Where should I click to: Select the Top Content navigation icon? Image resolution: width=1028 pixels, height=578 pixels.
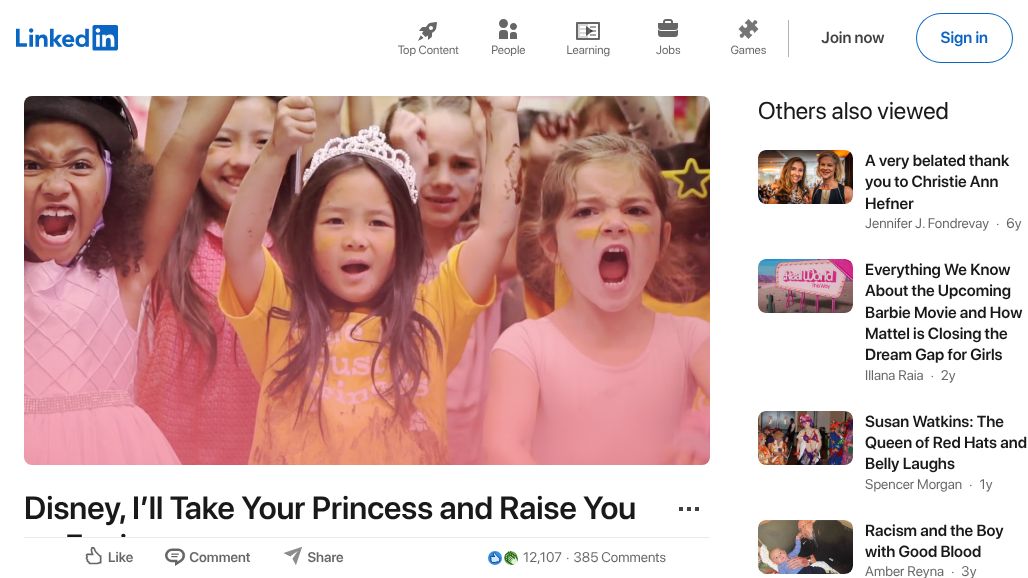tap(428, 30)
